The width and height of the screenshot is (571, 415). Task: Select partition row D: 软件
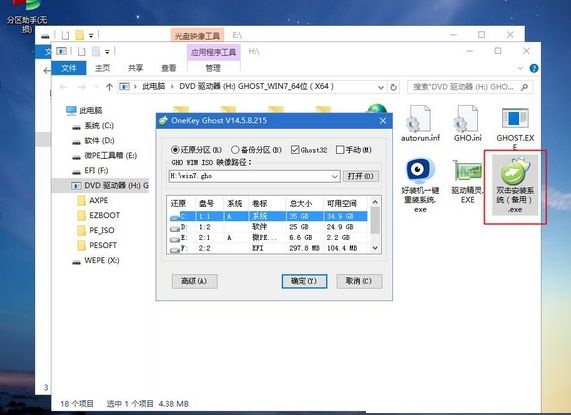pos(268,227)
